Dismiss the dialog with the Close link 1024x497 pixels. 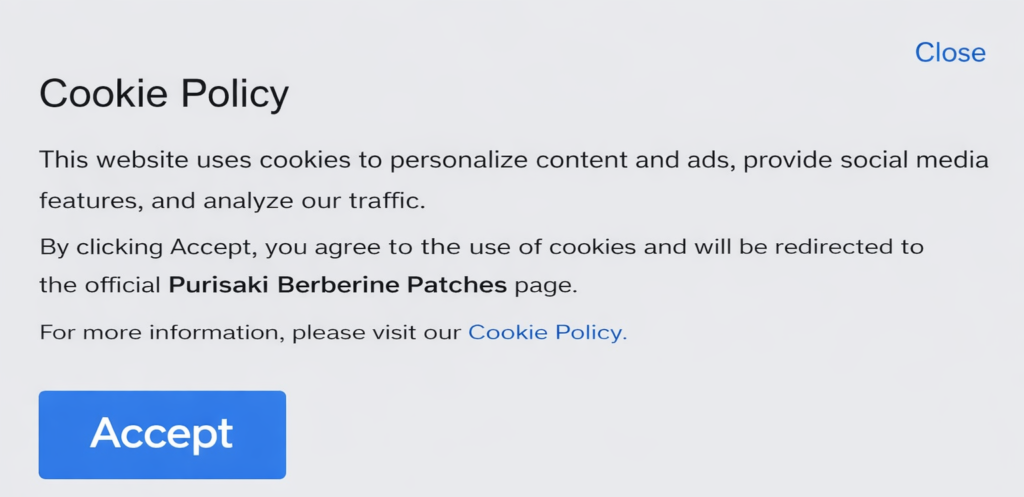[x=950, y=52]
